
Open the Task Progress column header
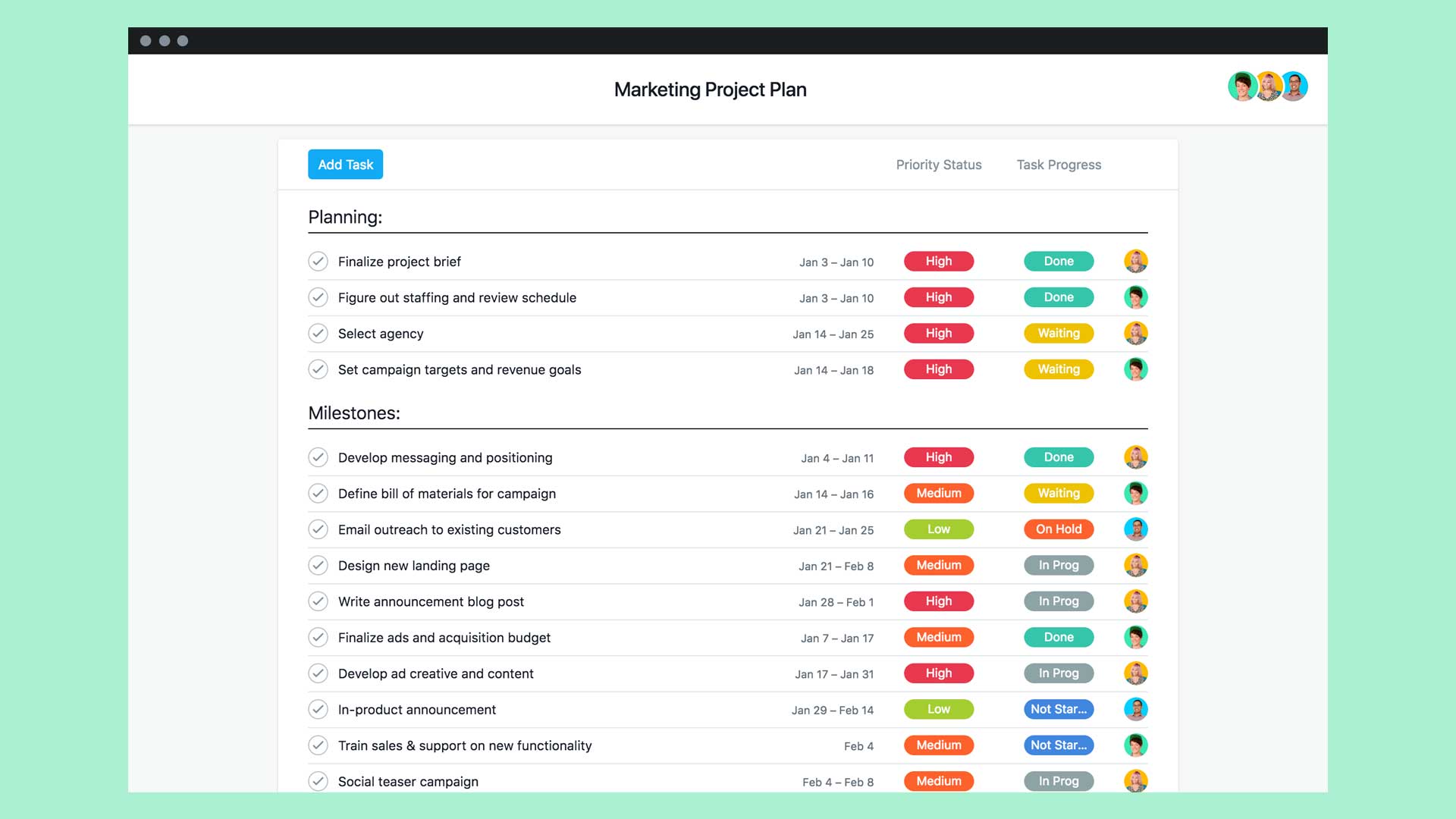(1059, 165)
